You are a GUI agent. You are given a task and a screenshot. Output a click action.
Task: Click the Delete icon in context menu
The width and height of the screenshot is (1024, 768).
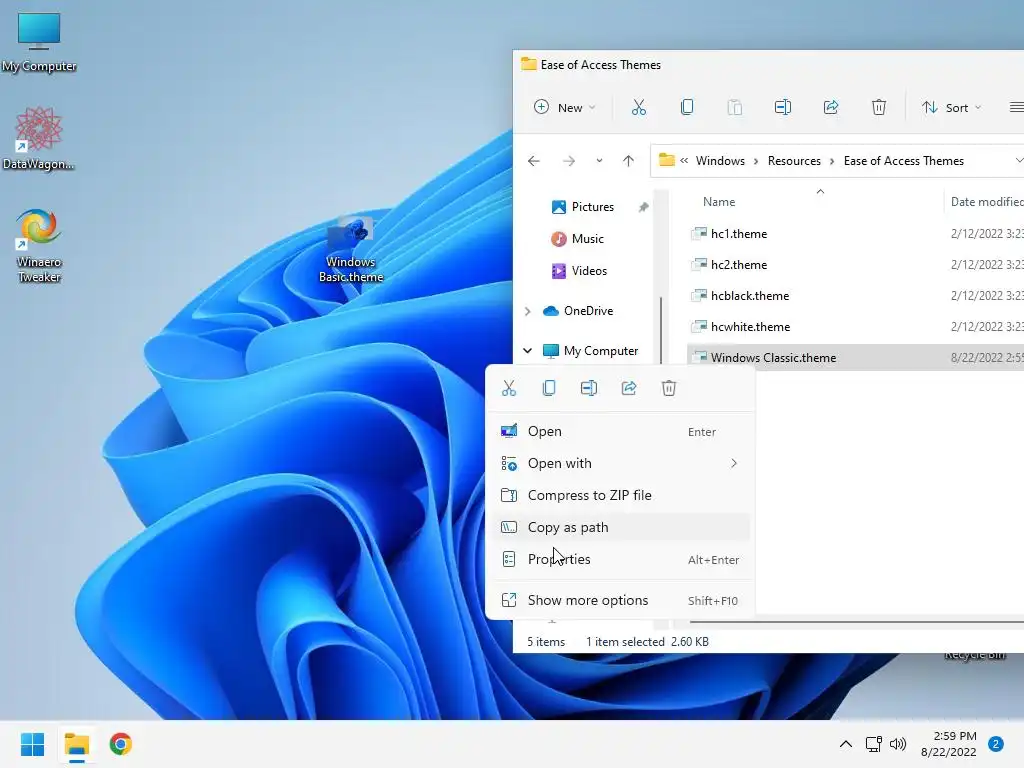669,388
